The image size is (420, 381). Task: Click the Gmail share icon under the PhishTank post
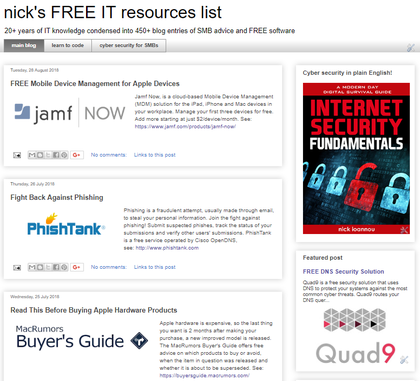(x=32, y=267)
